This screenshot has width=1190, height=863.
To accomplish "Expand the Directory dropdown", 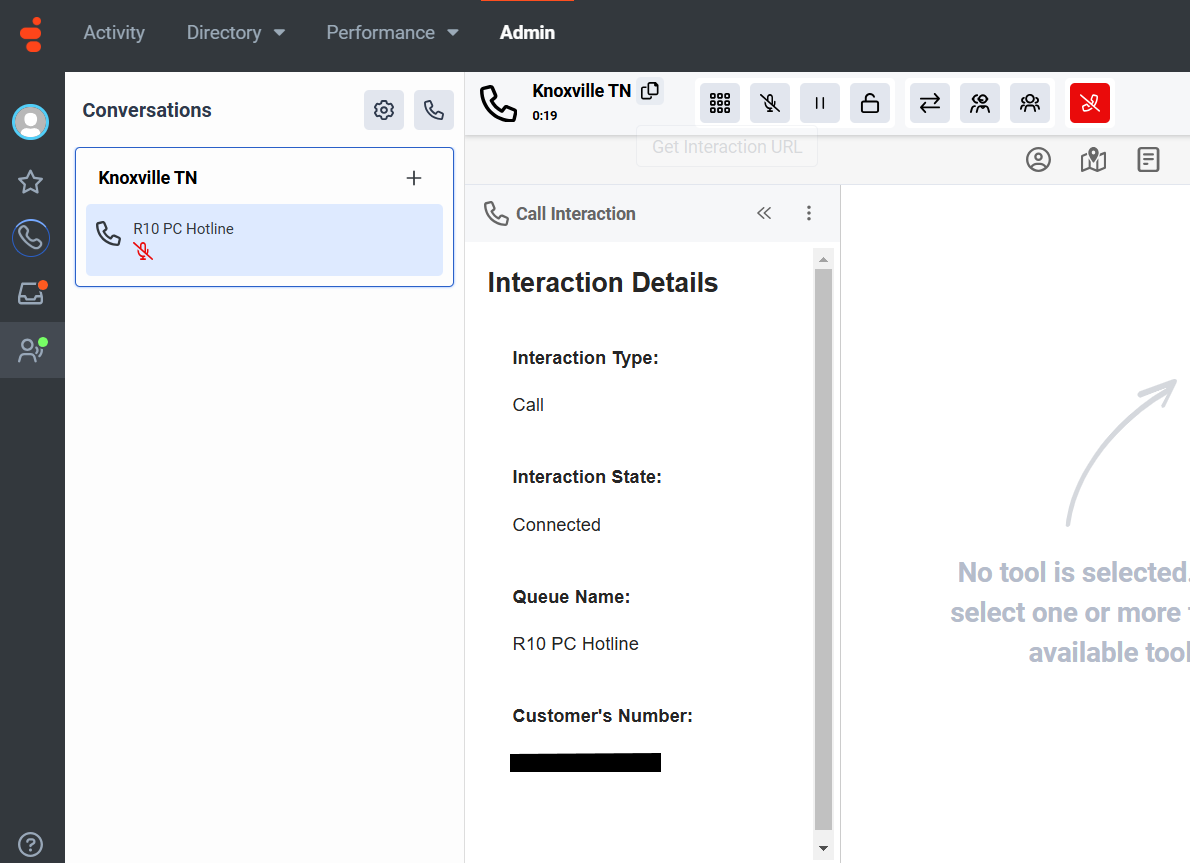I will [235, 33].
